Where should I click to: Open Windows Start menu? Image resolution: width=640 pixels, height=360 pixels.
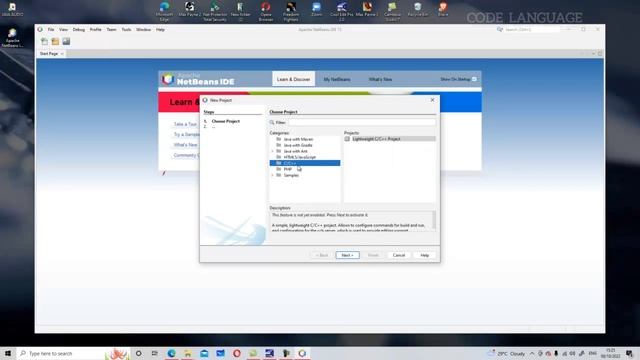[x=8, y=353]
